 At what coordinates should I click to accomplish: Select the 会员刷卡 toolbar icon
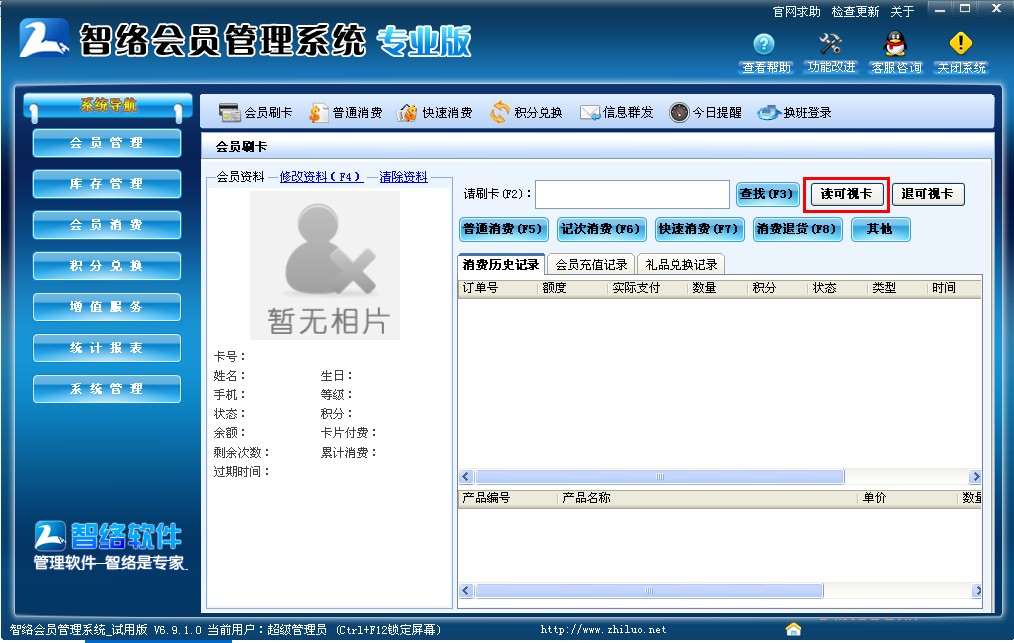point(230,113)
